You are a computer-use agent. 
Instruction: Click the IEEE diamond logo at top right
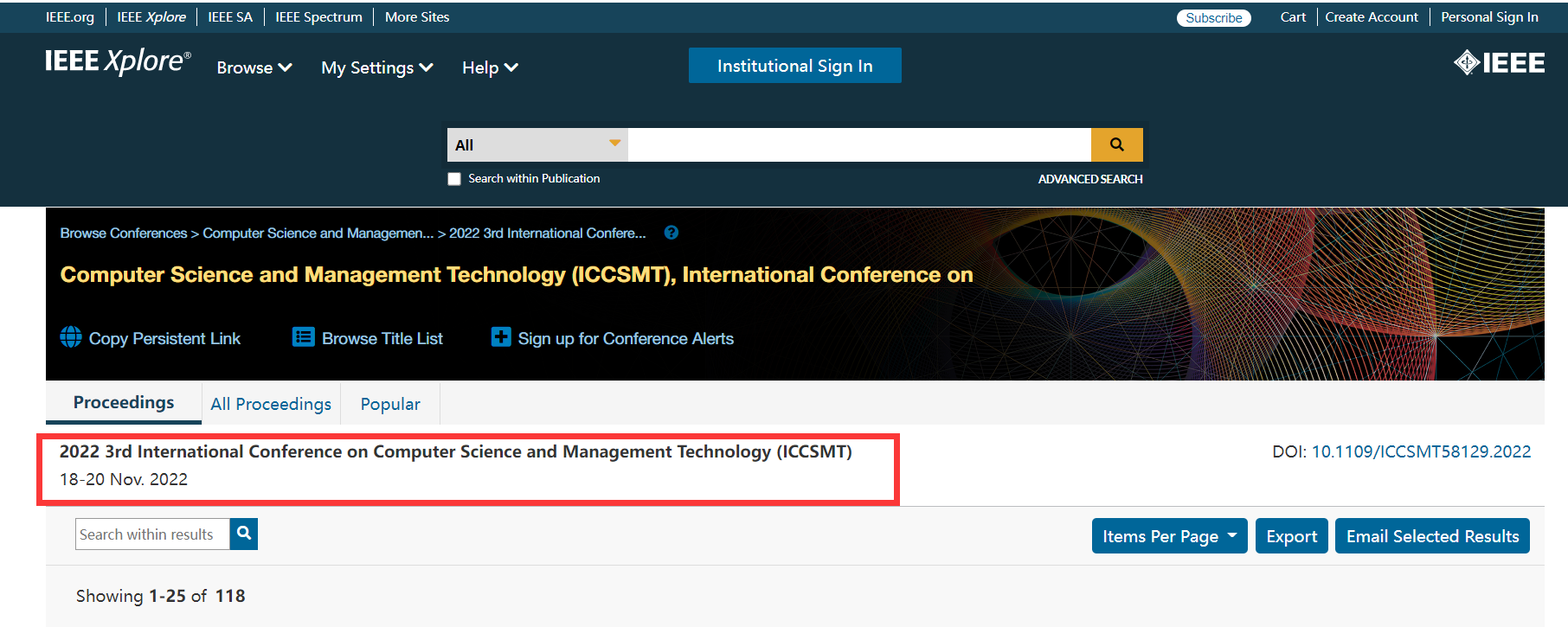pyautogui.click(x=1499, y=63)
